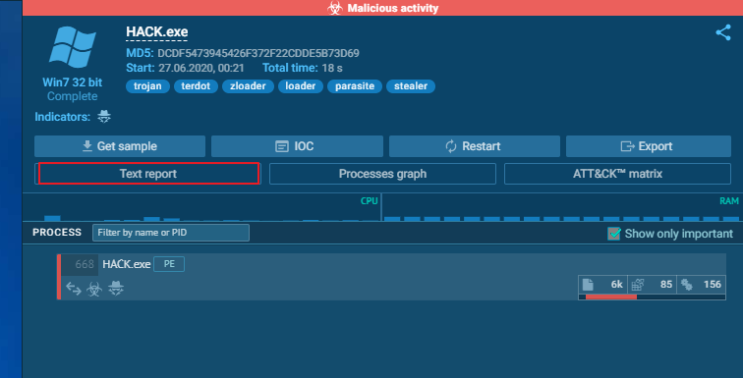This screenshot has width=743, height=378.
Task: Select the HACK.exe process row name
Action: [127, 264]
